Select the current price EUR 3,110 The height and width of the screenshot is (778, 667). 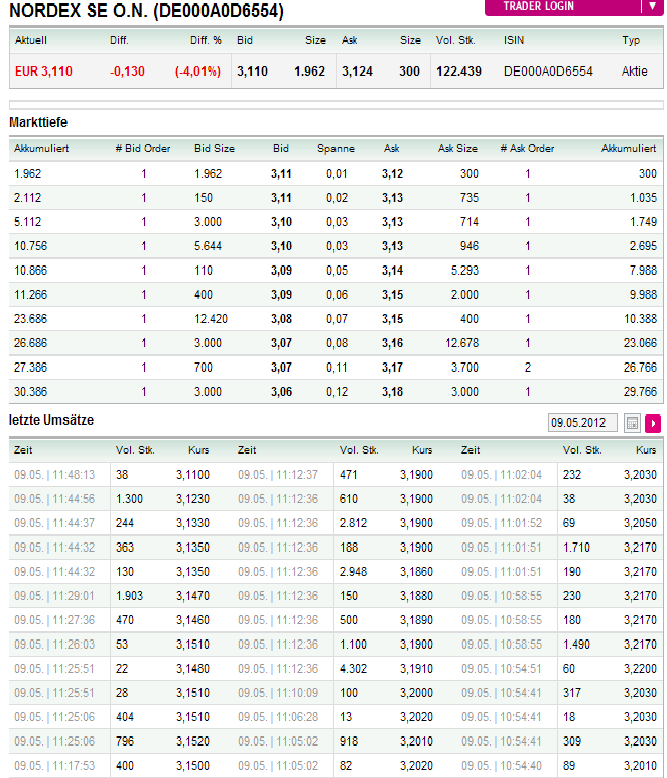point(44,71)
